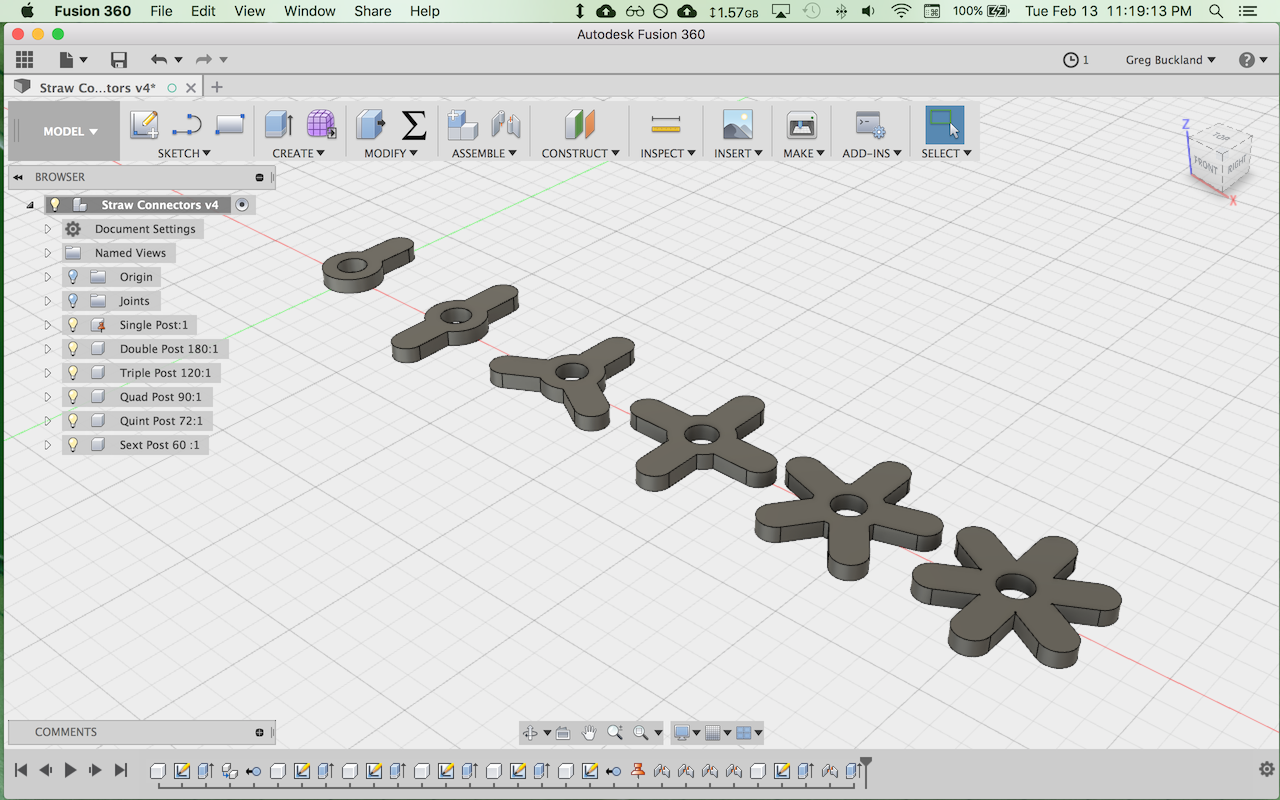Hide the Quint Post 72:1 component
Screen dimensions: 1280x800
(72, 421)
